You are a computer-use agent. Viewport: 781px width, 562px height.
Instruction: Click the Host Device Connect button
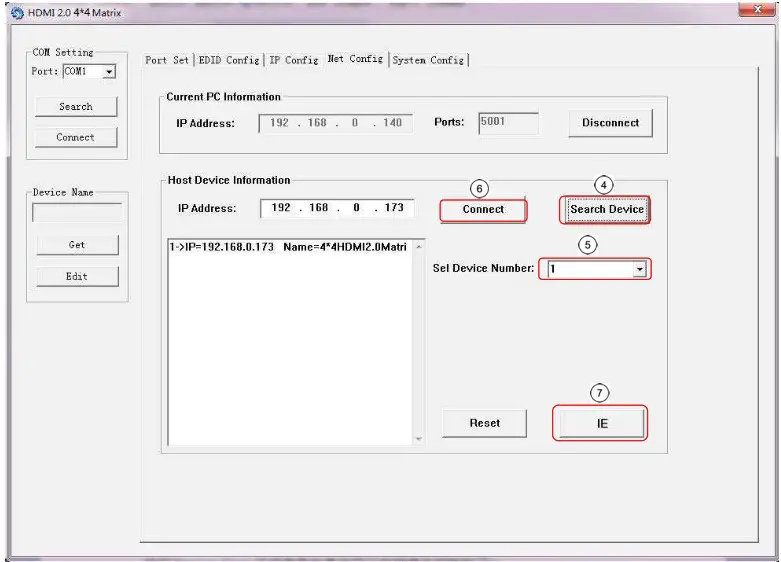click(x=483, y=210)
